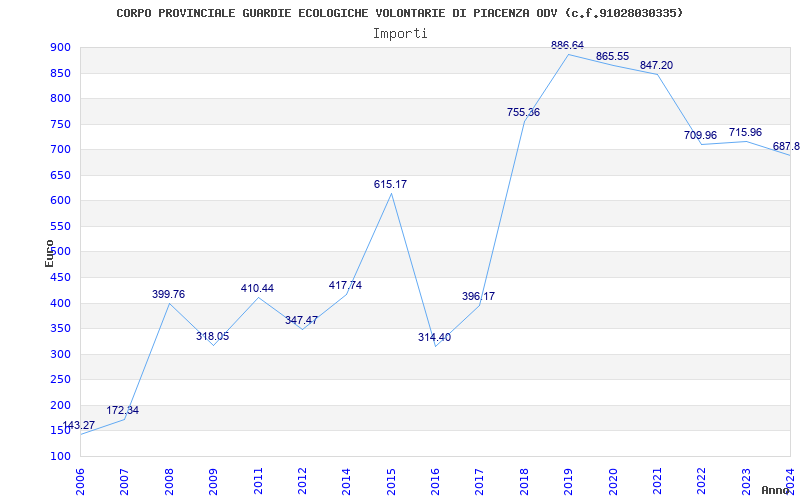Select the 318.05 data label
The width and height of the screenshot is (800, 500).
click(213, 336)
